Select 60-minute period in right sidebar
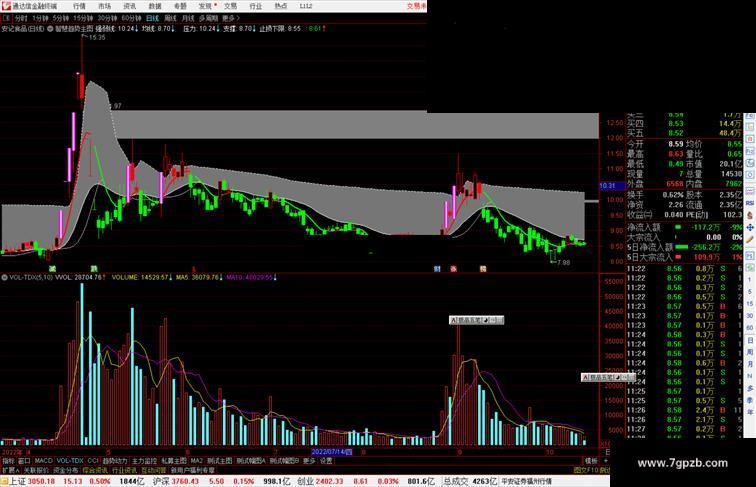Screen dimensions: 756x487 (750, 328)
